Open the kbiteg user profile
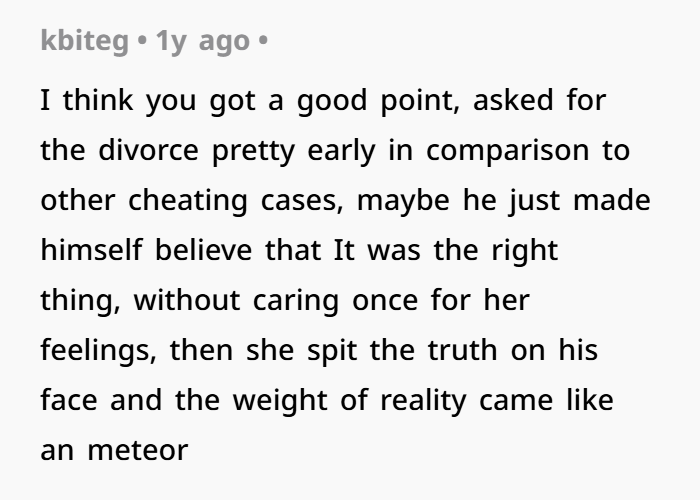This screenshot has height=500, width=700. pos(84,42)
